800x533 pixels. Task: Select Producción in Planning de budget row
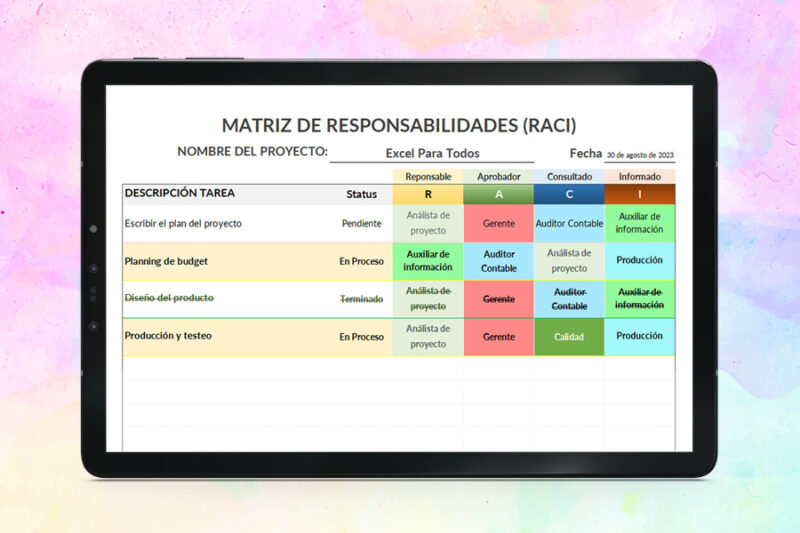(x=640, y=261)
